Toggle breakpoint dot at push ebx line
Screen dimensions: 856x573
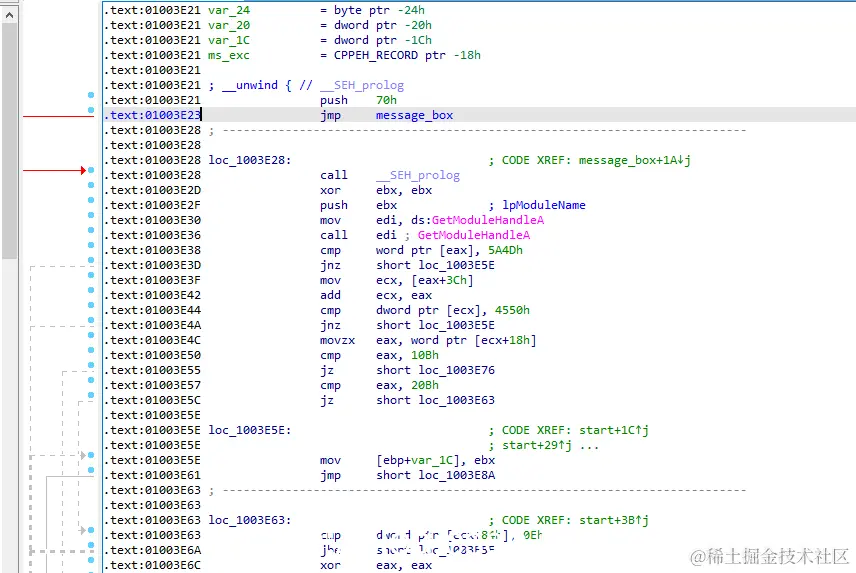91,200
